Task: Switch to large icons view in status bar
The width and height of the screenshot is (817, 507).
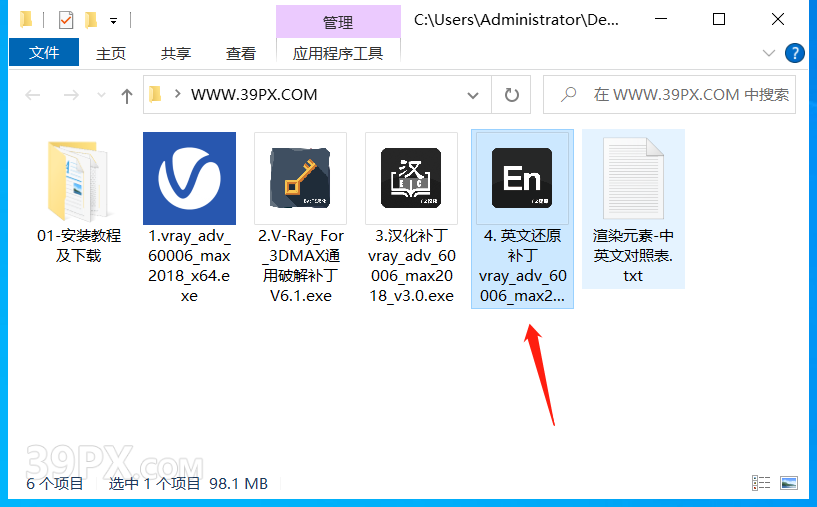Action: pyautogui.click(x=789, y=483)
